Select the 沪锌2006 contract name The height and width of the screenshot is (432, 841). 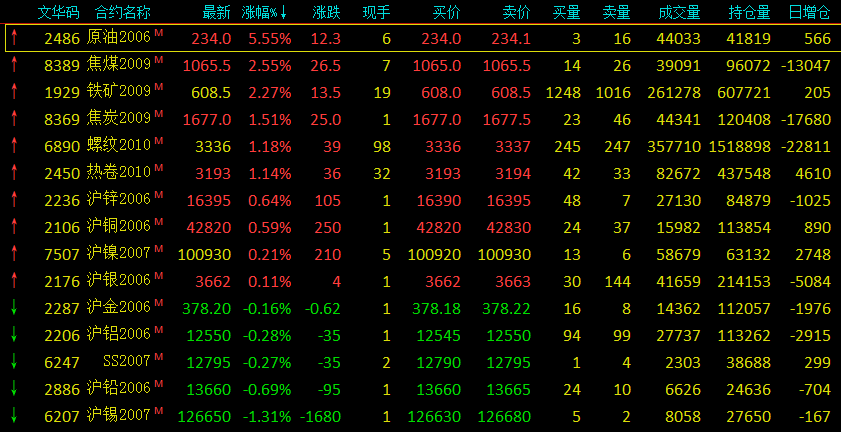tap(119, 200)
